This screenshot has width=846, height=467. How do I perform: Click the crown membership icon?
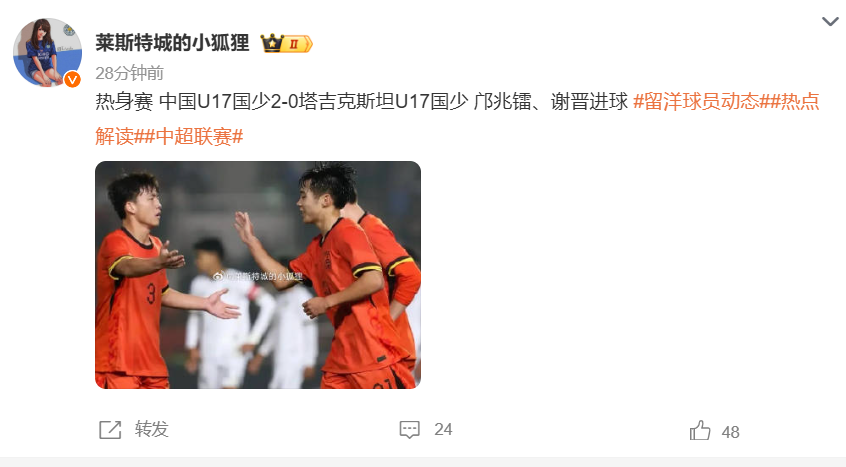pyautogui.click(x=272, y=43)
